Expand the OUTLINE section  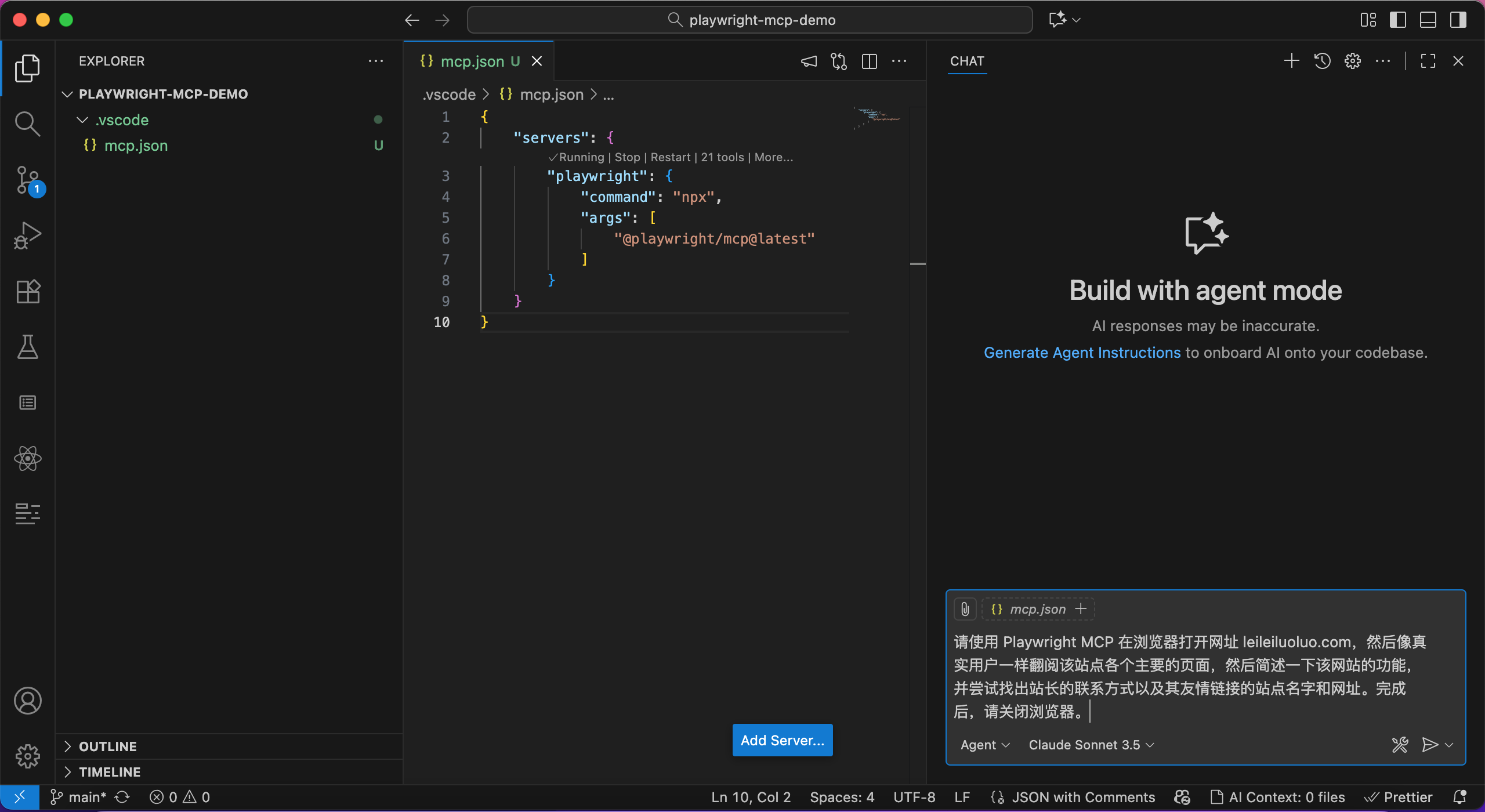[x=108, y=746]
